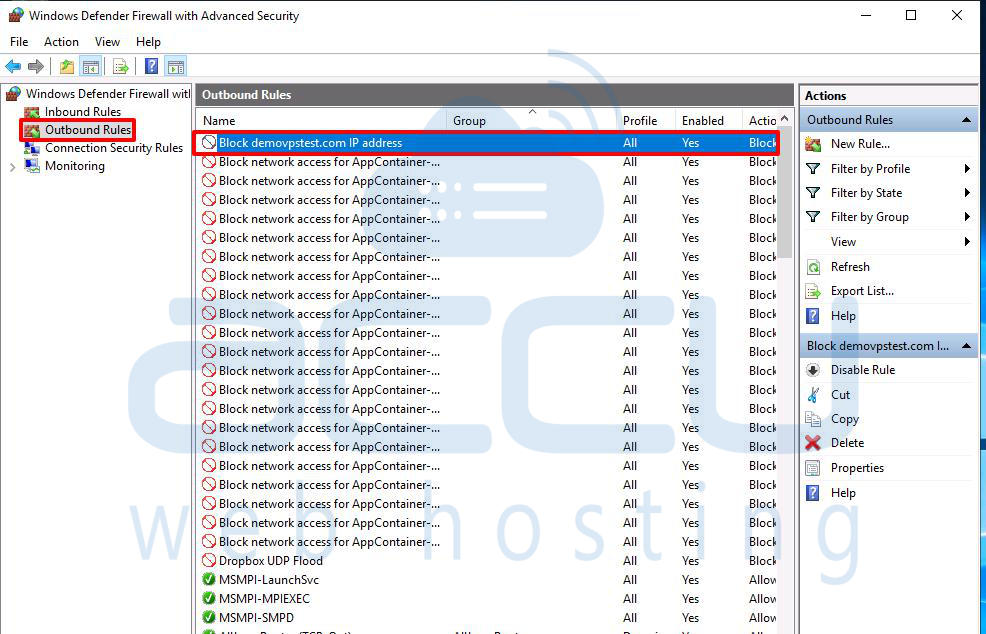Click the blue Help toolbar icon
Image resolution: width=986 pixels, height=634 pixels.
(151, 67)
